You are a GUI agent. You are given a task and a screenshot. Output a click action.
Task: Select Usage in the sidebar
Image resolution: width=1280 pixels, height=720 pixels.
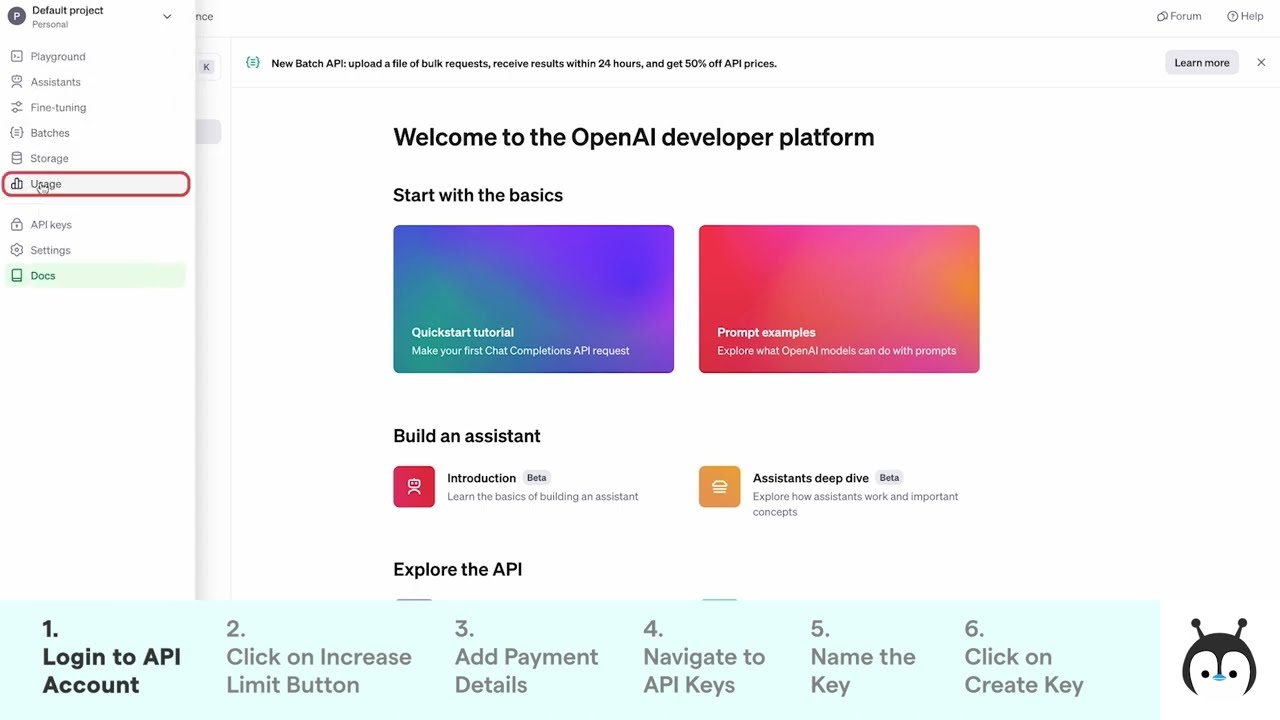click(x=96, y=184)
